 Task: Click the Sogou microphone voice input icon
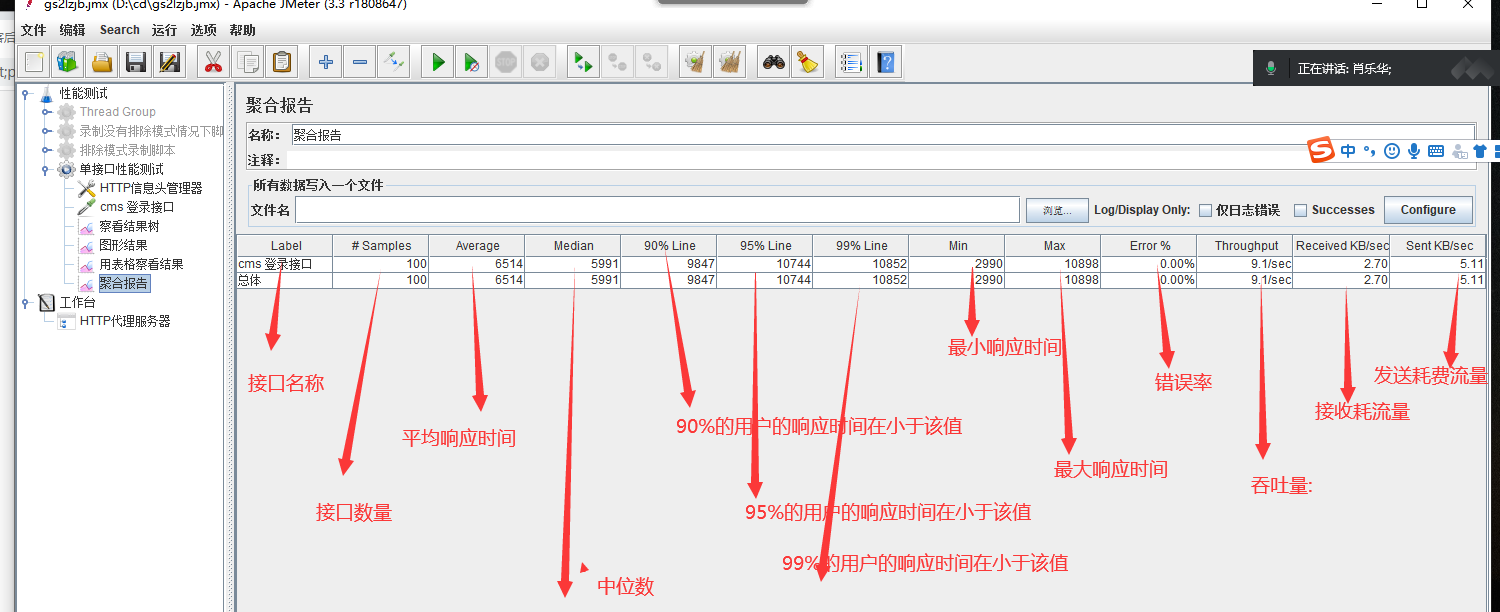click(x=1414, y=151)
